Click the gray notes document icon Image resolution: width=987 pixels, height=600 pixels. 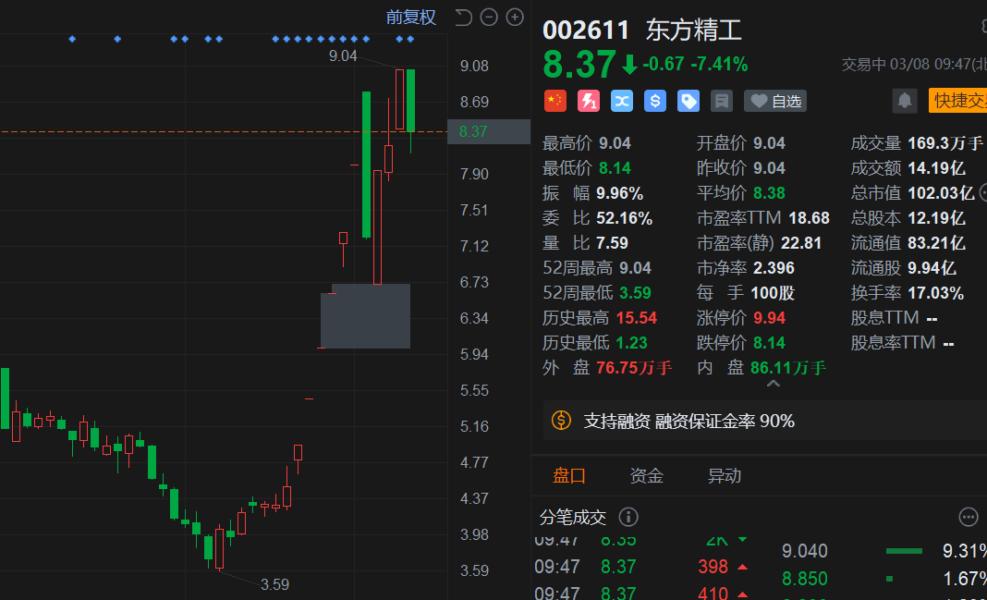click(x=721, y=101)
